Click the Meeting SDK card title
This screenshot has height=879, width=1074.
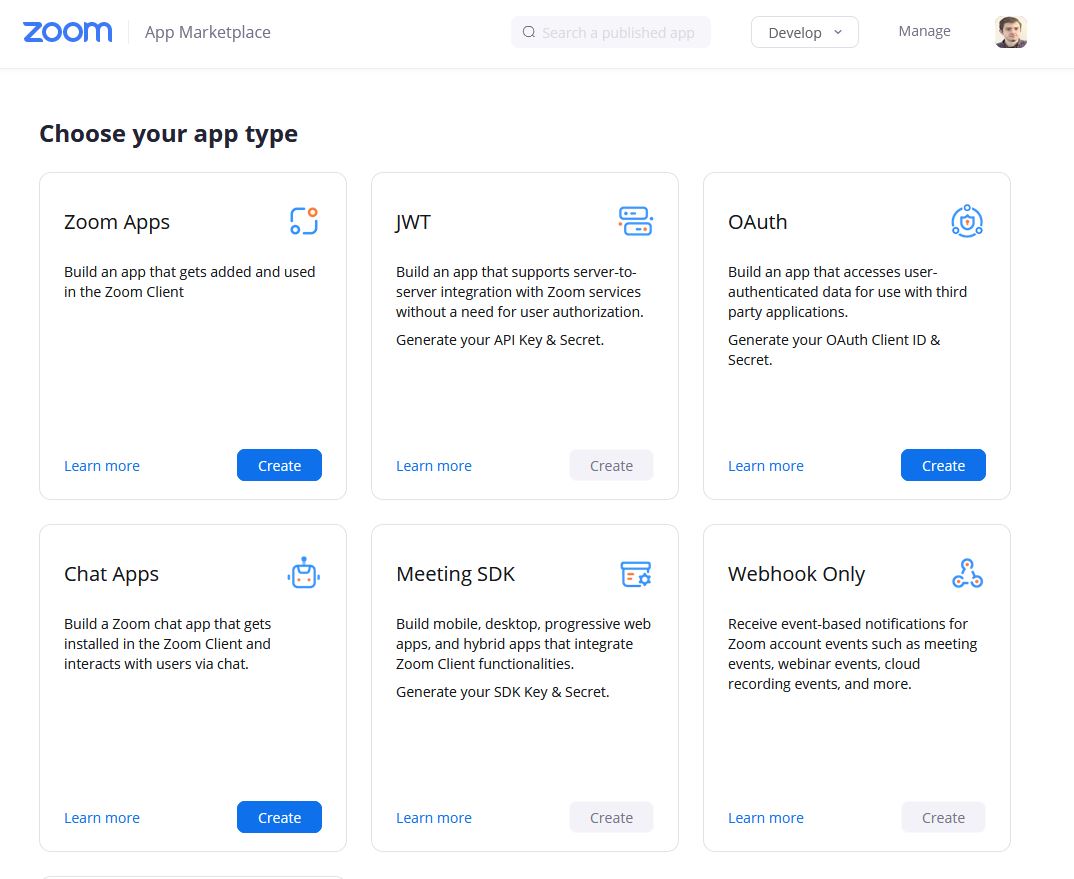click(x=455, y=573)
